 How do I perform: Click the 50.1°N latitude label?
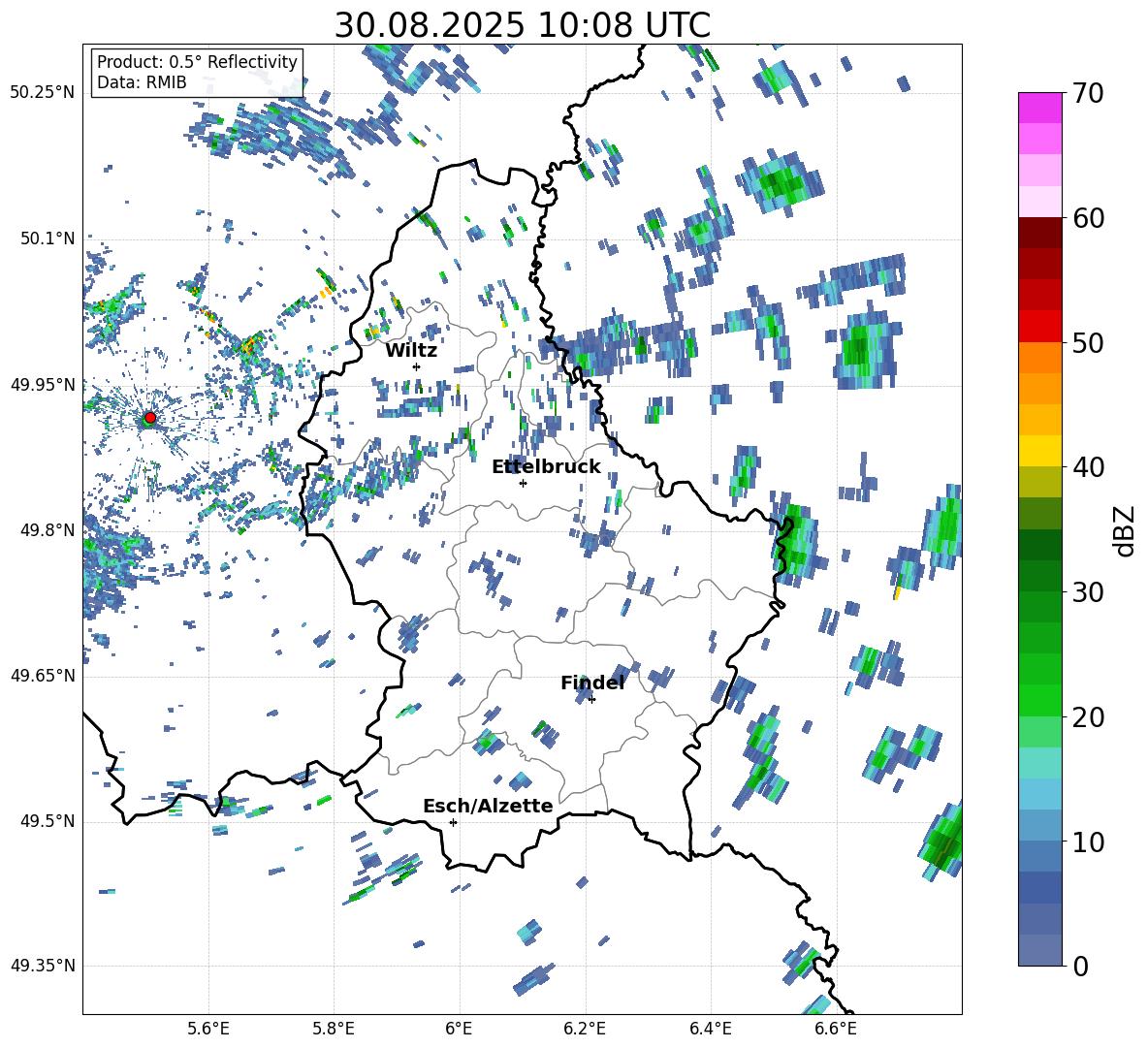click(x=48, y=238)
